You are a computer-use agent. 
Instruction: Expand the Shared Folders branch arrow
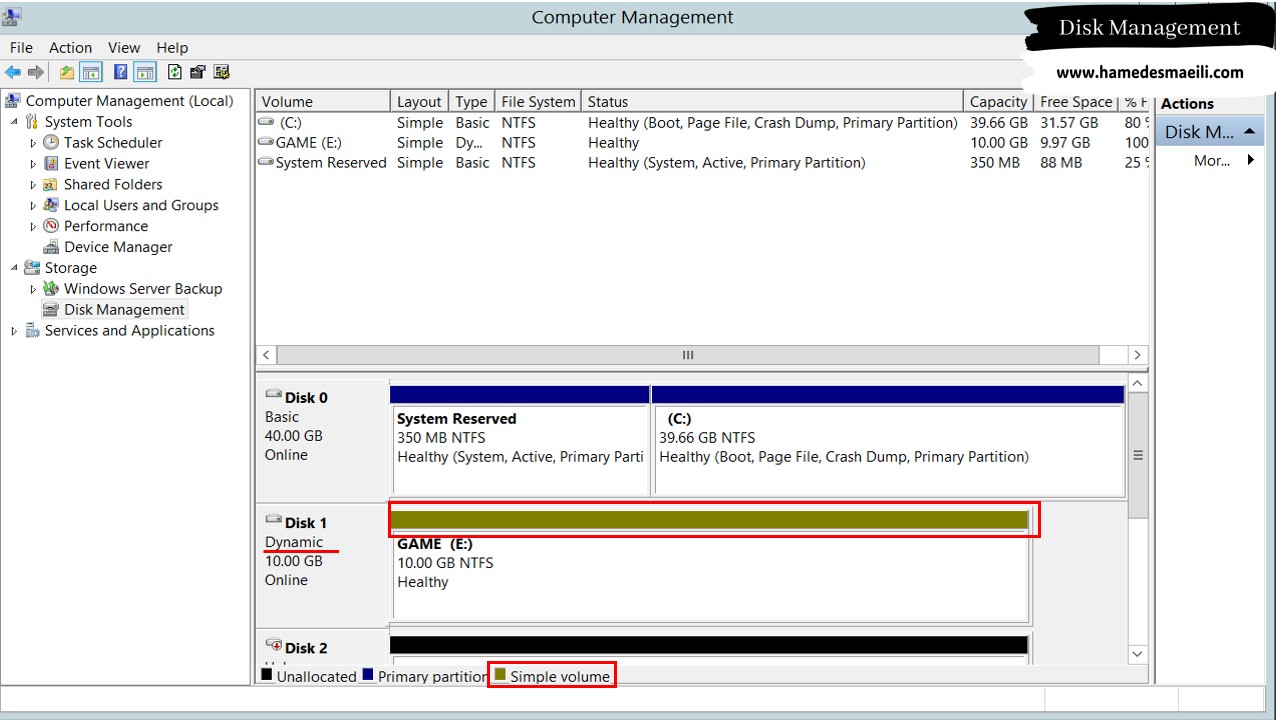(x=33, y=185)
